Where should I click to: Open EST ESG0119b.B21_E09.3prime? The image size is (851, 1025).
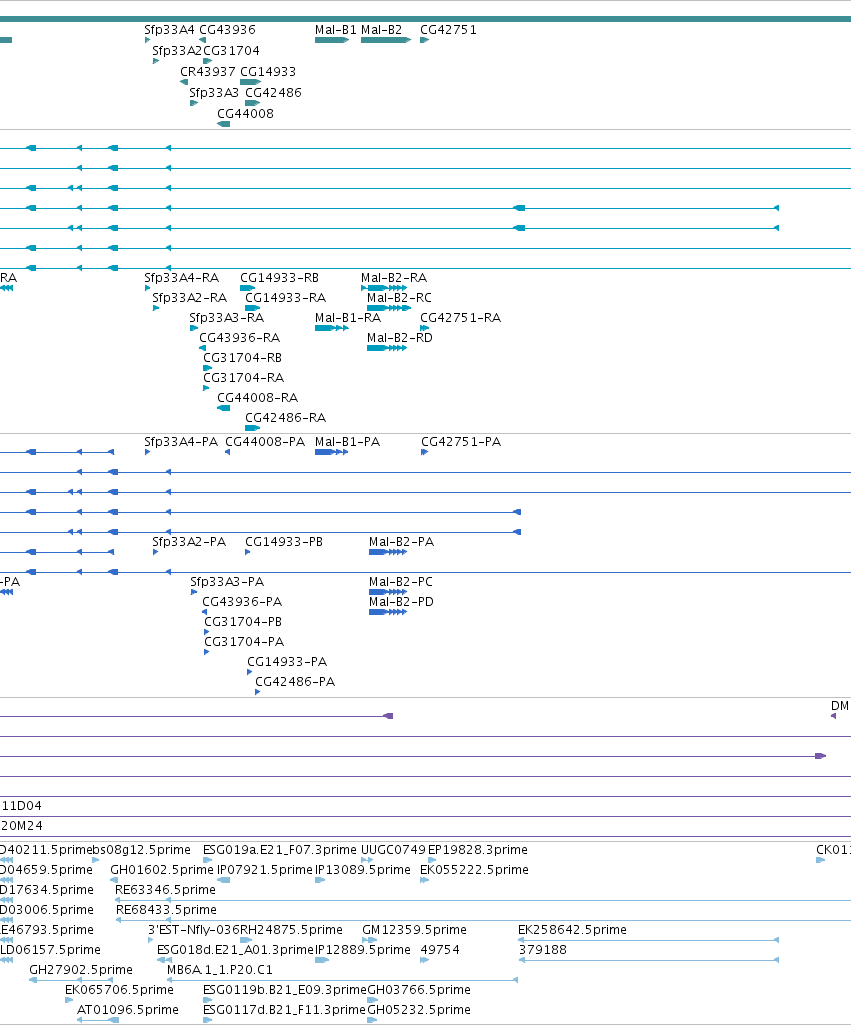285,990
